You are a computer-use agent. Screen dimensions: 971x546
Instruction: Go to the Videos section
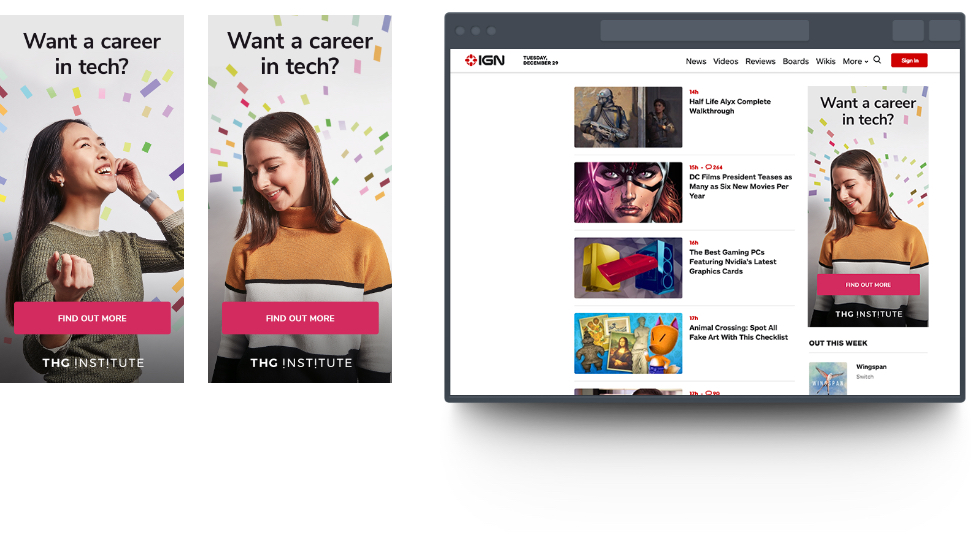pyautogui.click(x=725, y=61)
